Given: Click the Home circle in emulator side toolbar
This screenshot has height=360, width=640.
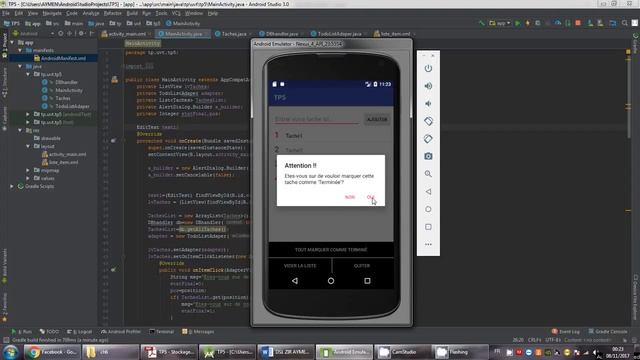Looking at the screenshot, I should [428, 209].
